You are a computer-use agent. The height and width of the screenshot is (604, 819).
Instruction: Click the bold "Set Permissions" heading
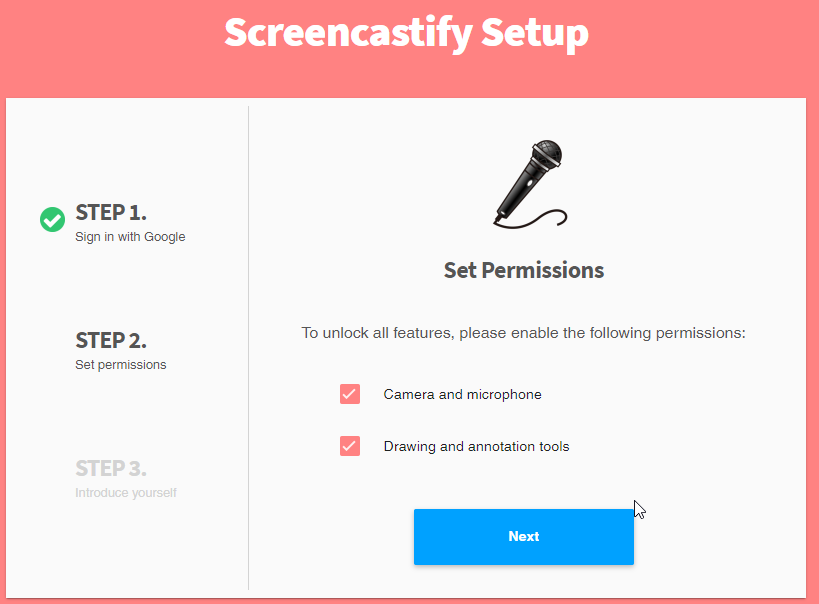pos(523,270)
